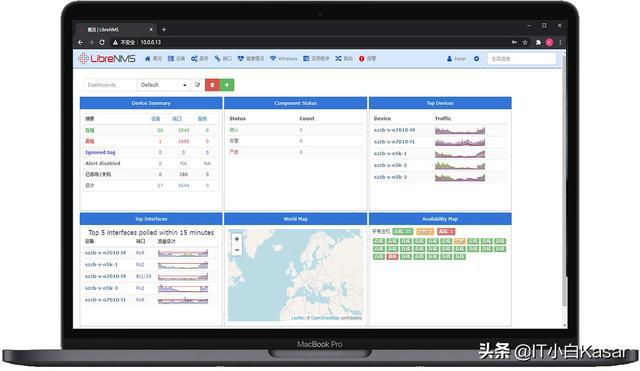
Task: Focus the global search field
Action: 522,59
